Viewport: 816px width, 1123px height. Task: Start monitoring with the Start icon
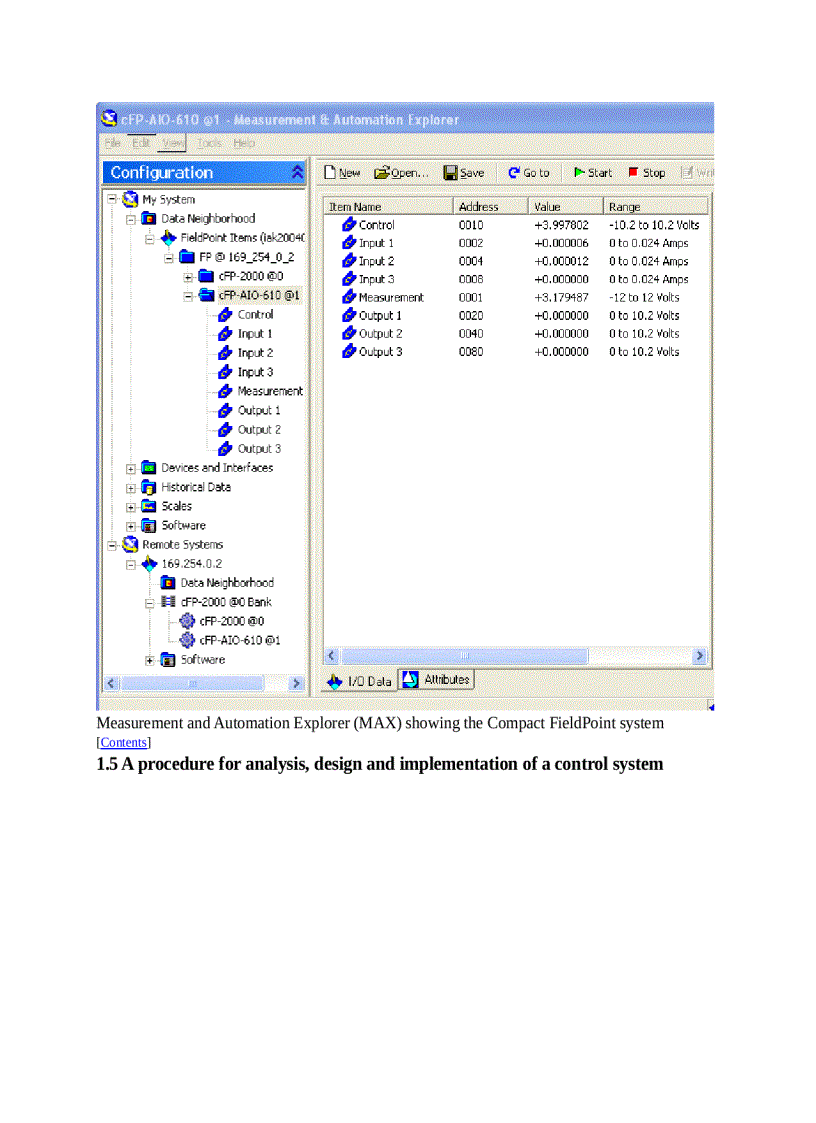[592, 172]
